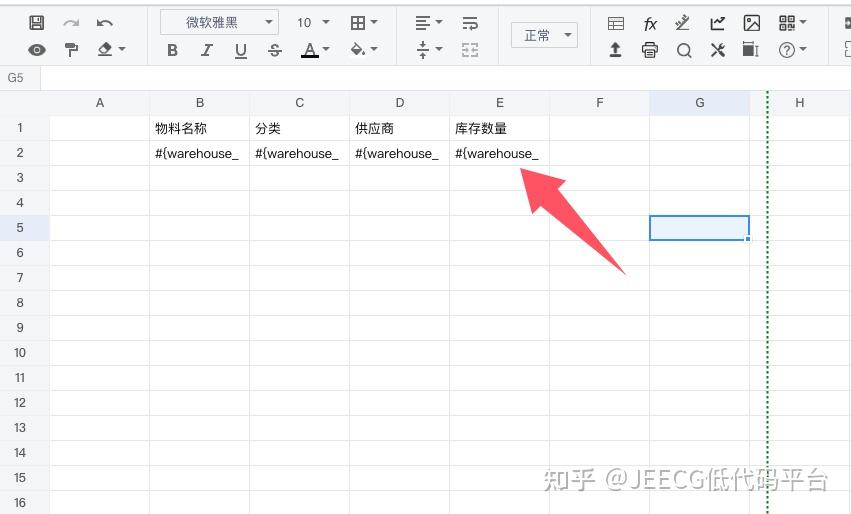This screenshot has width=851, height=514.
Task: Open report preview with eye icon
Action: [36, 50]
